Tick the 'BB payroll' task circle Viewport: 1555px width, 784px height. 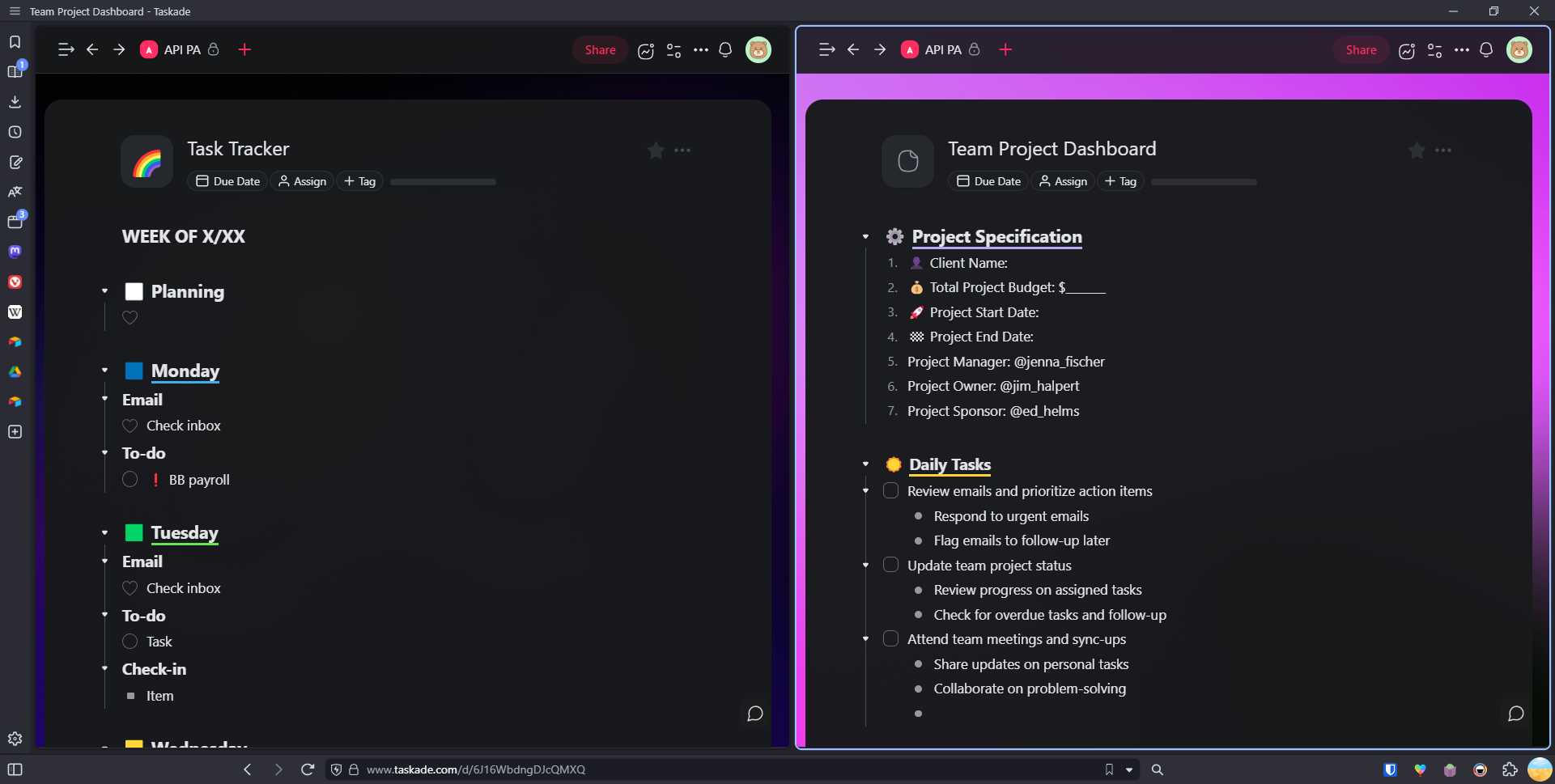[x=130, y=480]
